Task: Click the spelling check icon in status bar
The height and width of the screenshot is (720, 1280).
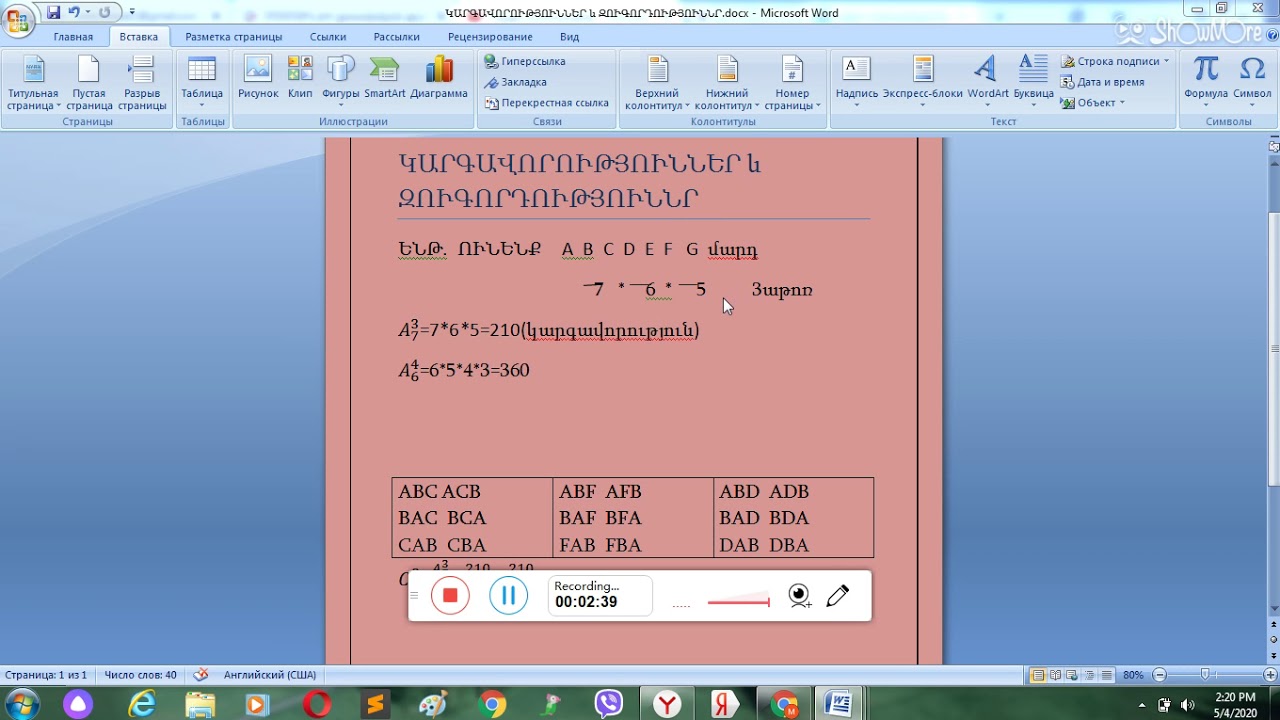Action: click(201, 675)
